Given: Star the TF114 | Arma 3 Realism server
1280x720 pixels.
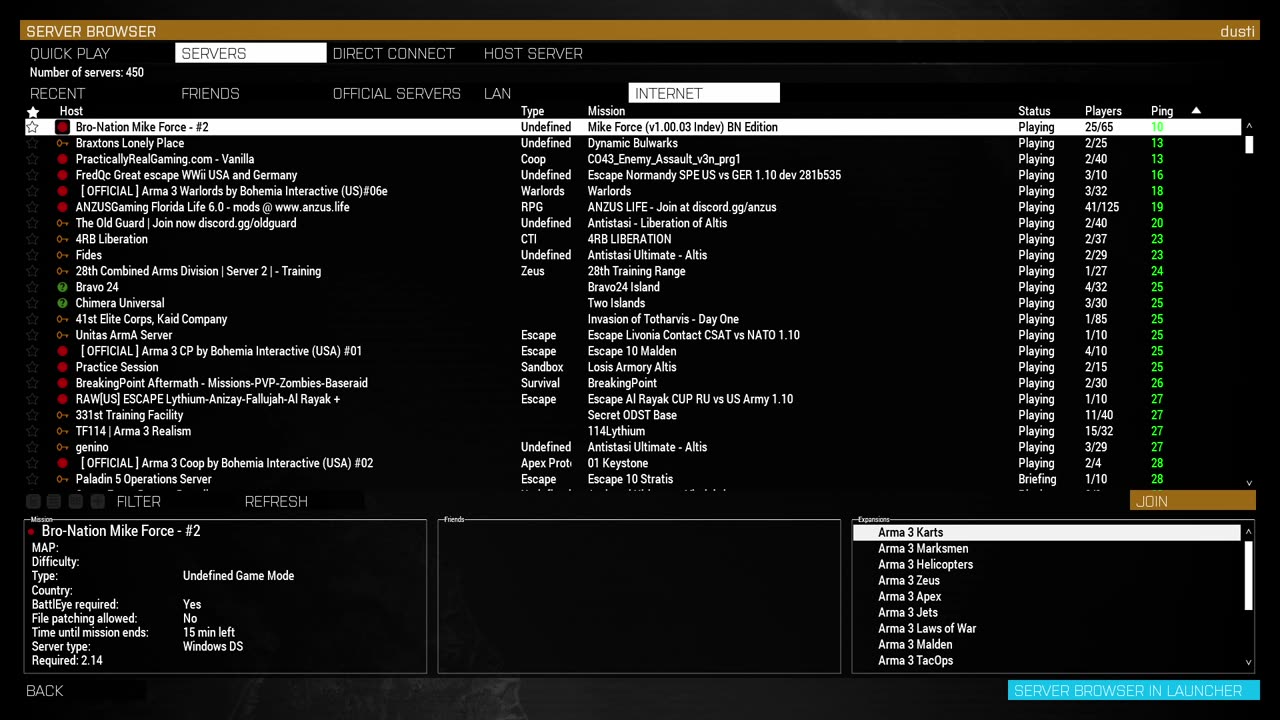Looking at the screenshot, I should [33, 431].
